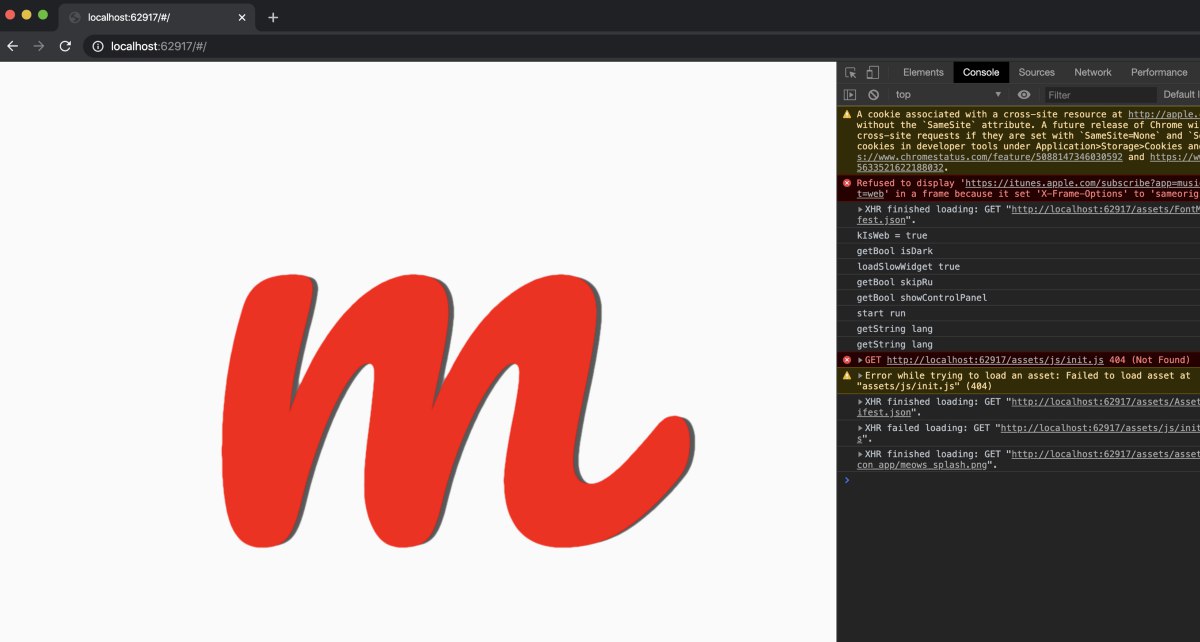The height and width of the screenshot is (642, 1200).
Task: Open the Performance tab
Action: [1159, 72]
